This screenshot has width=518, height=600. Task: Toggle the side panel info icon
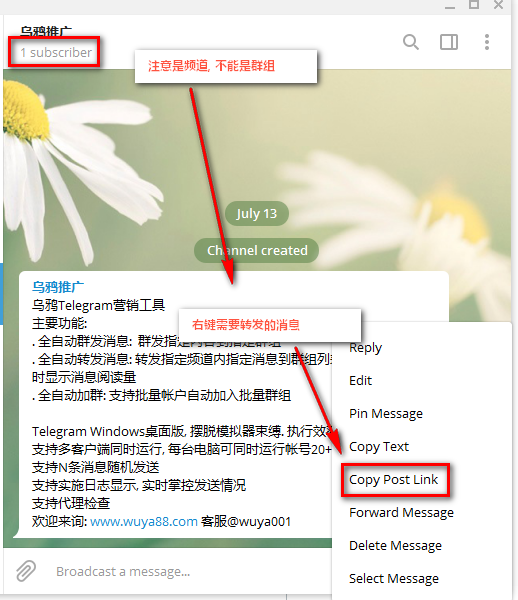[x=449, y=42]
